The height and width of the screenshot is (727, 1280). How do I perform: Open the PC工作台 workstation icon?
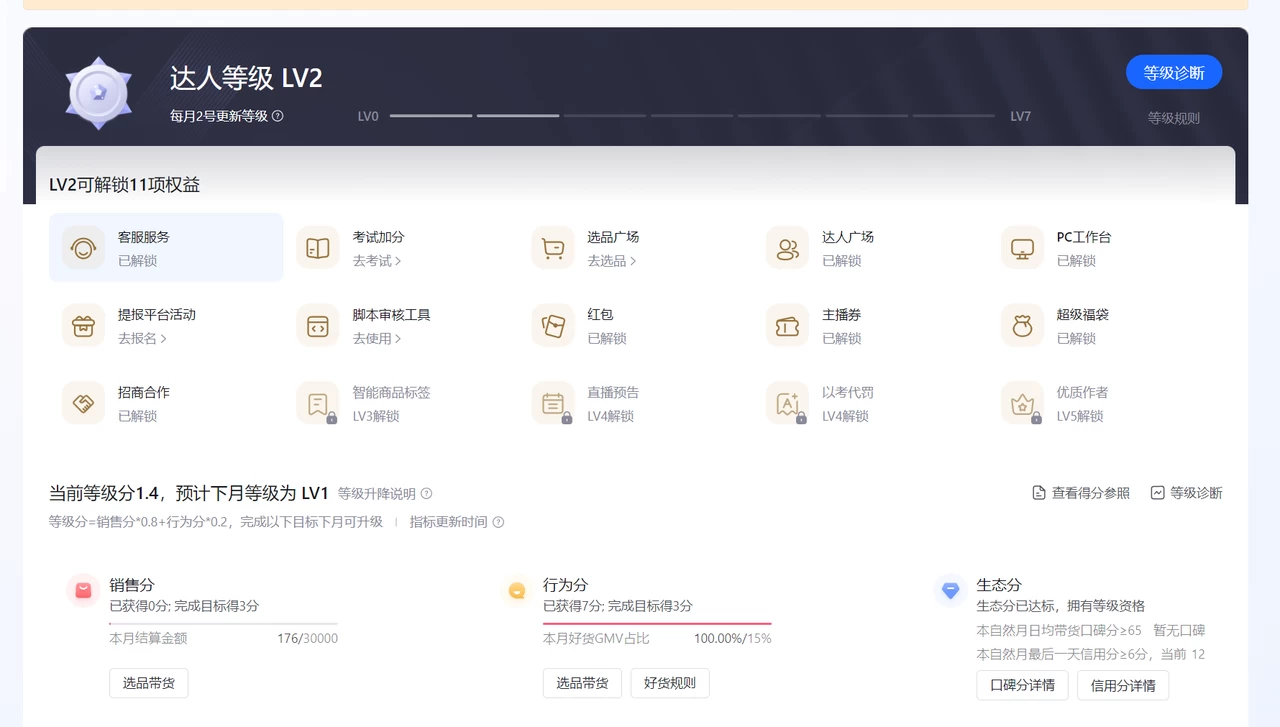pos(1021,247)
